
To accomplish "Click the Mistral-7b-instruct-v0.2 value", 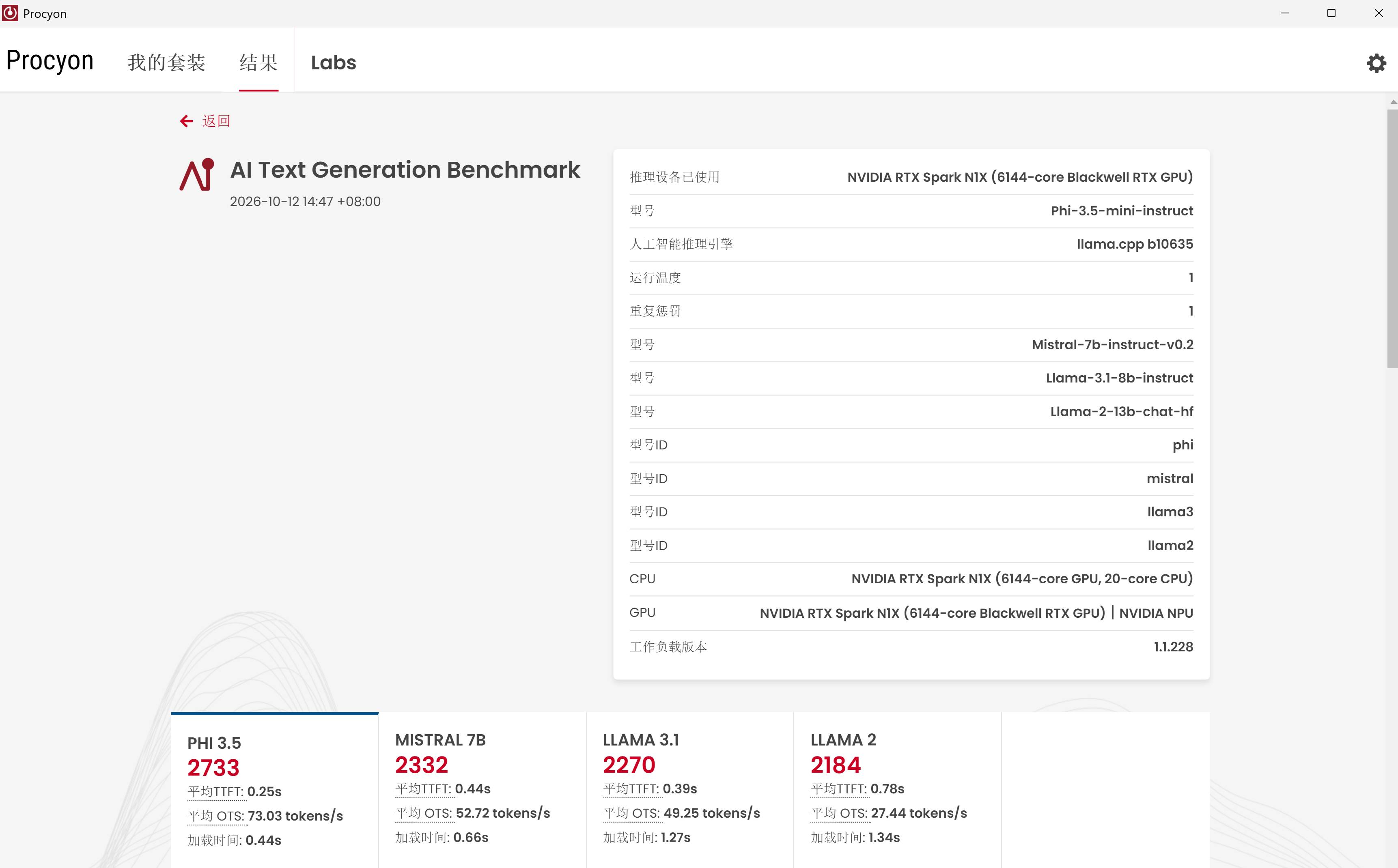I will (x=1113, y=344).
